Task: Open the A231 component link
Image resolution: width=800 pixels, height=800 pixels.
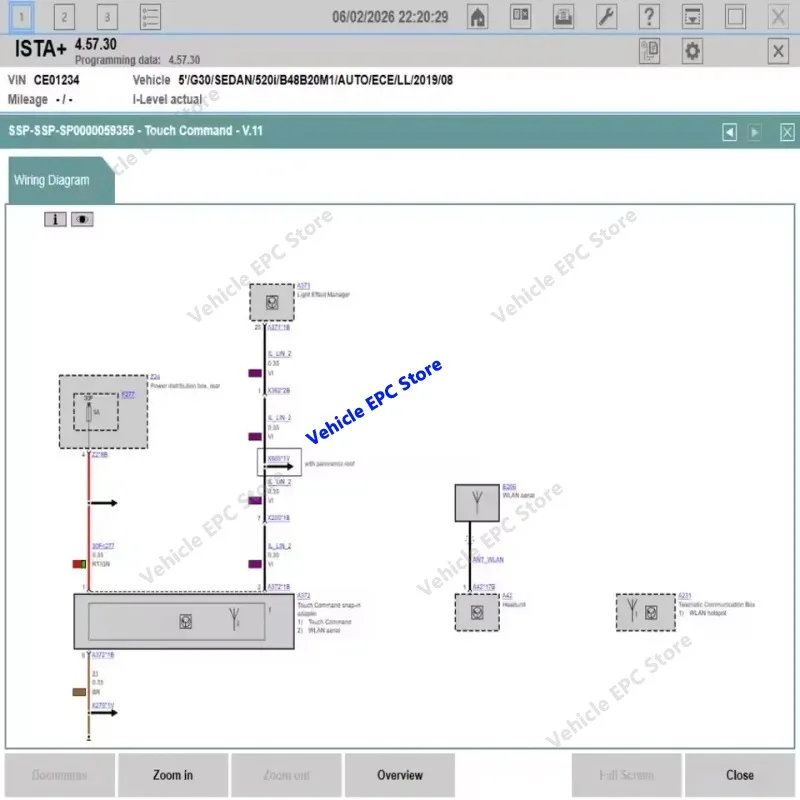Action: point(685,596)
